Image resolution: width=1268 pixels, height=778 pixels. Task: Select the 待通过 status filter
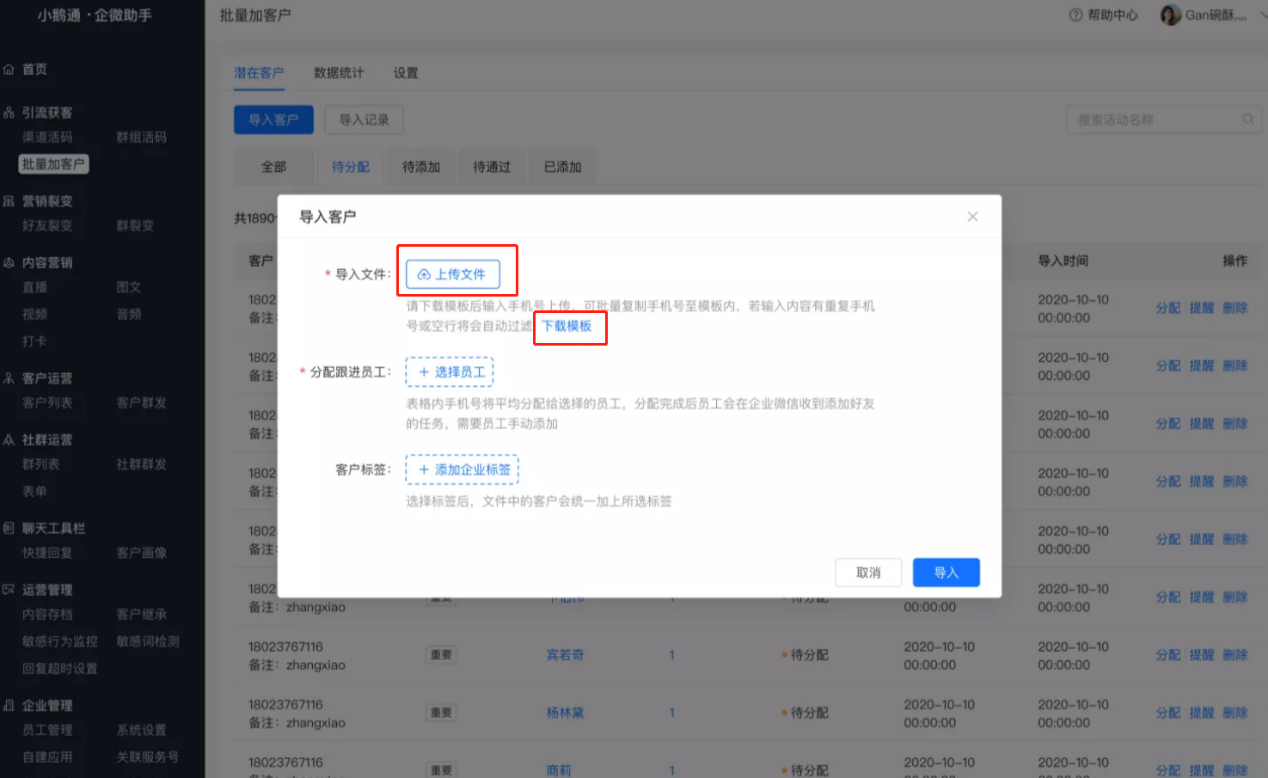(x=492, y=167)
